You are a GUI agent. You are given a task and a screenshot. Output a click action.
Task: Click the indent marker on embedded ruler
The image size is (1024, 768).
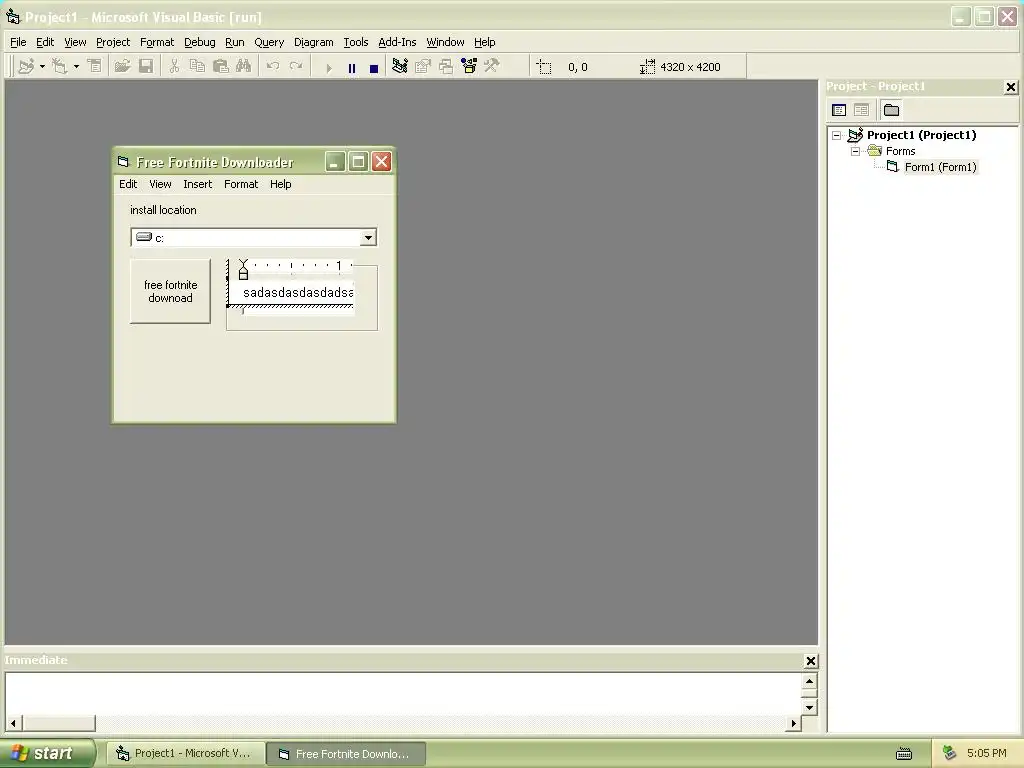244,270
